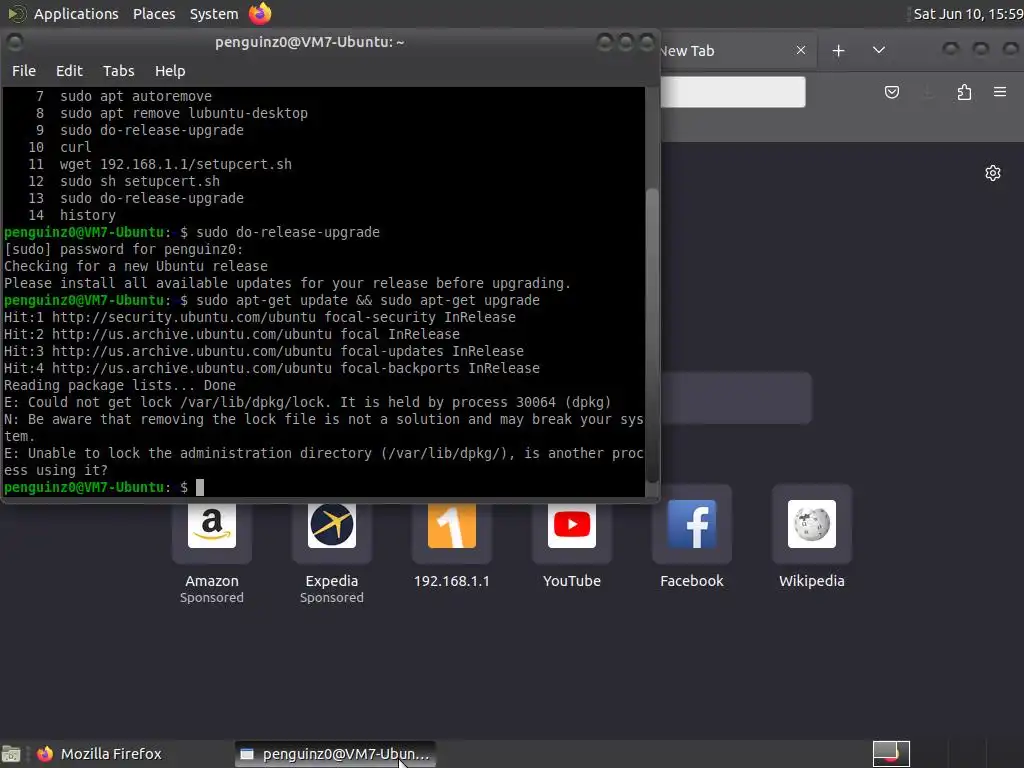Open the terminal File menu
Viewport: 1024px width, 768px height.
click(24, 71)
